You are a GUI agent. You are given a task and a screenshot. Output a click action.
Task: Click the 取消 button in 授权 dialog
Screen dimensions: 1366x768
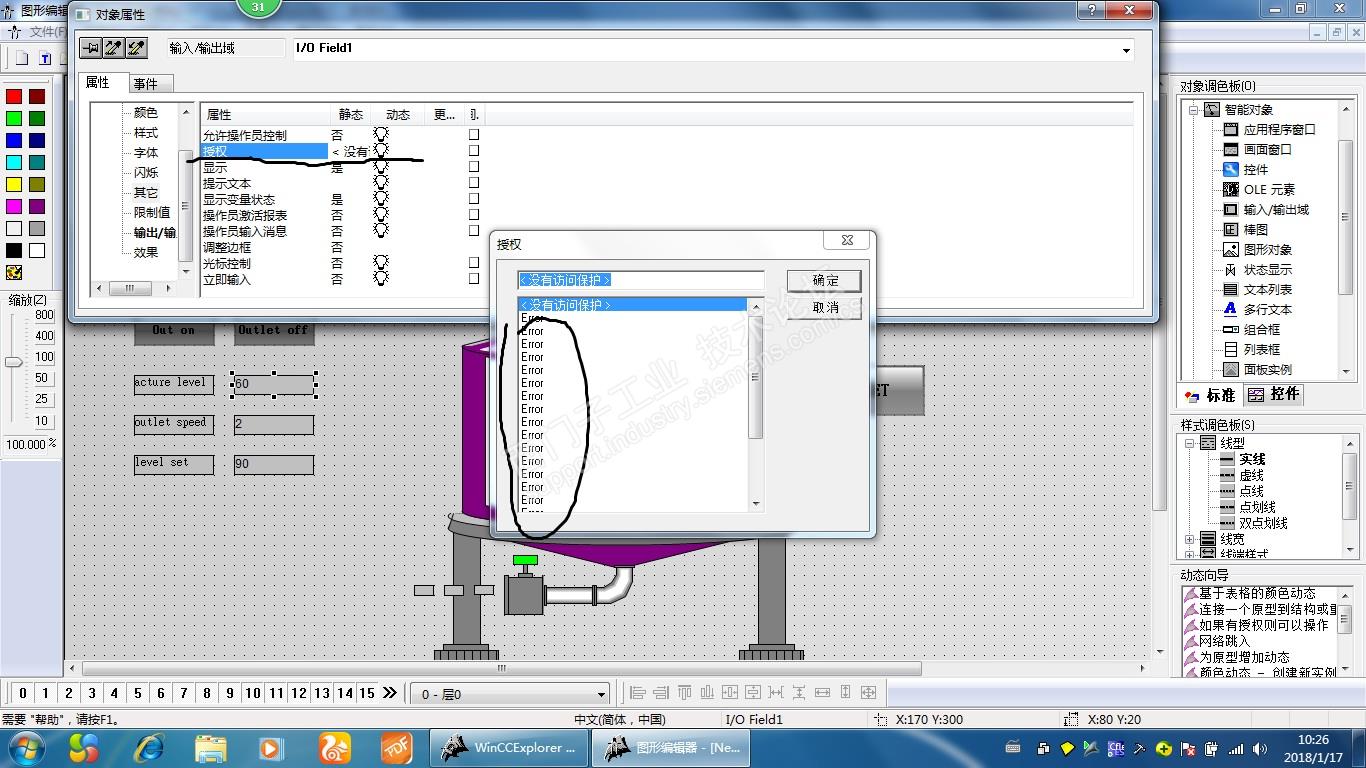click(x=825, y=308)
